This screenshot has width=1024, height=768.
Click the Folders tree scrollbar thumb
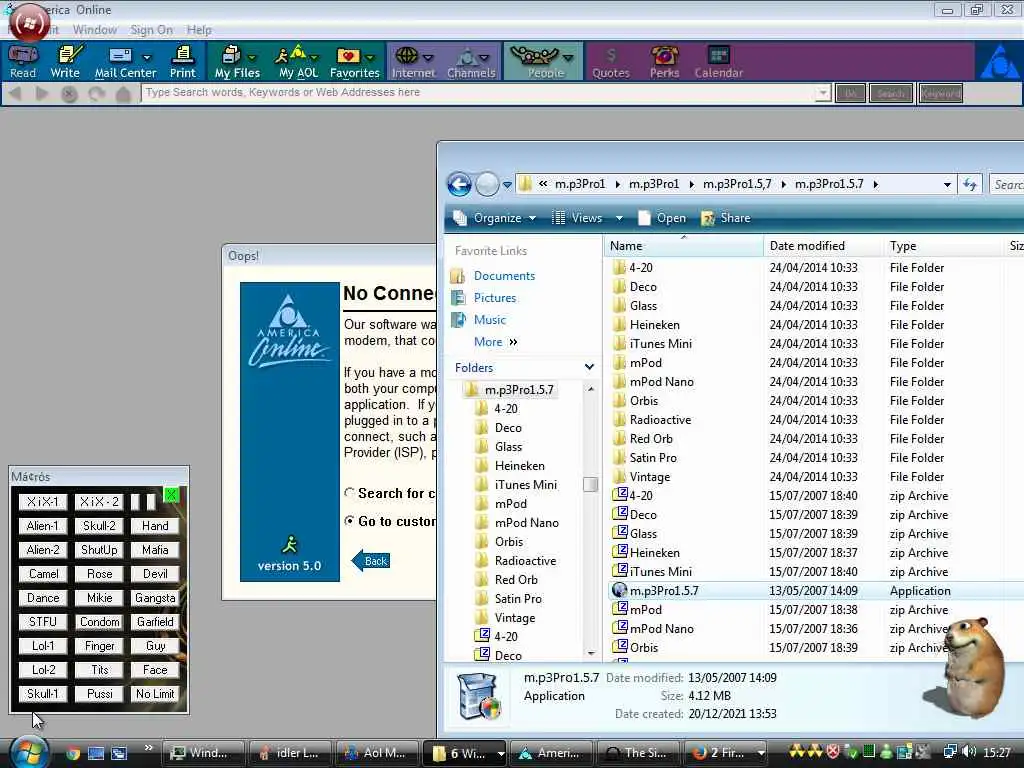590,485
